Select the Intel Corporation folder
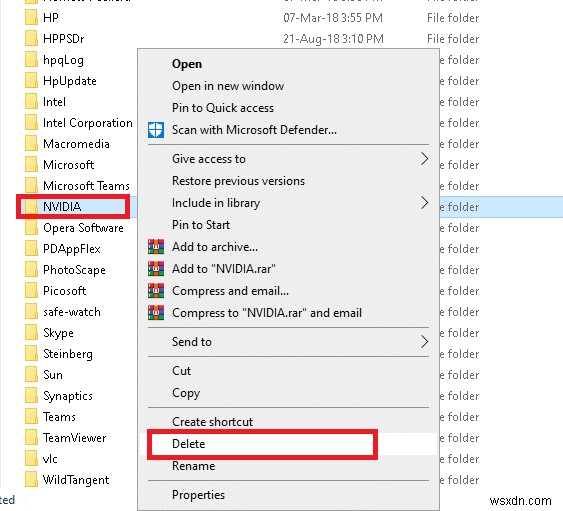Image resolution: width=563 pixels, height=511 pixels. [x=79, y=123]
